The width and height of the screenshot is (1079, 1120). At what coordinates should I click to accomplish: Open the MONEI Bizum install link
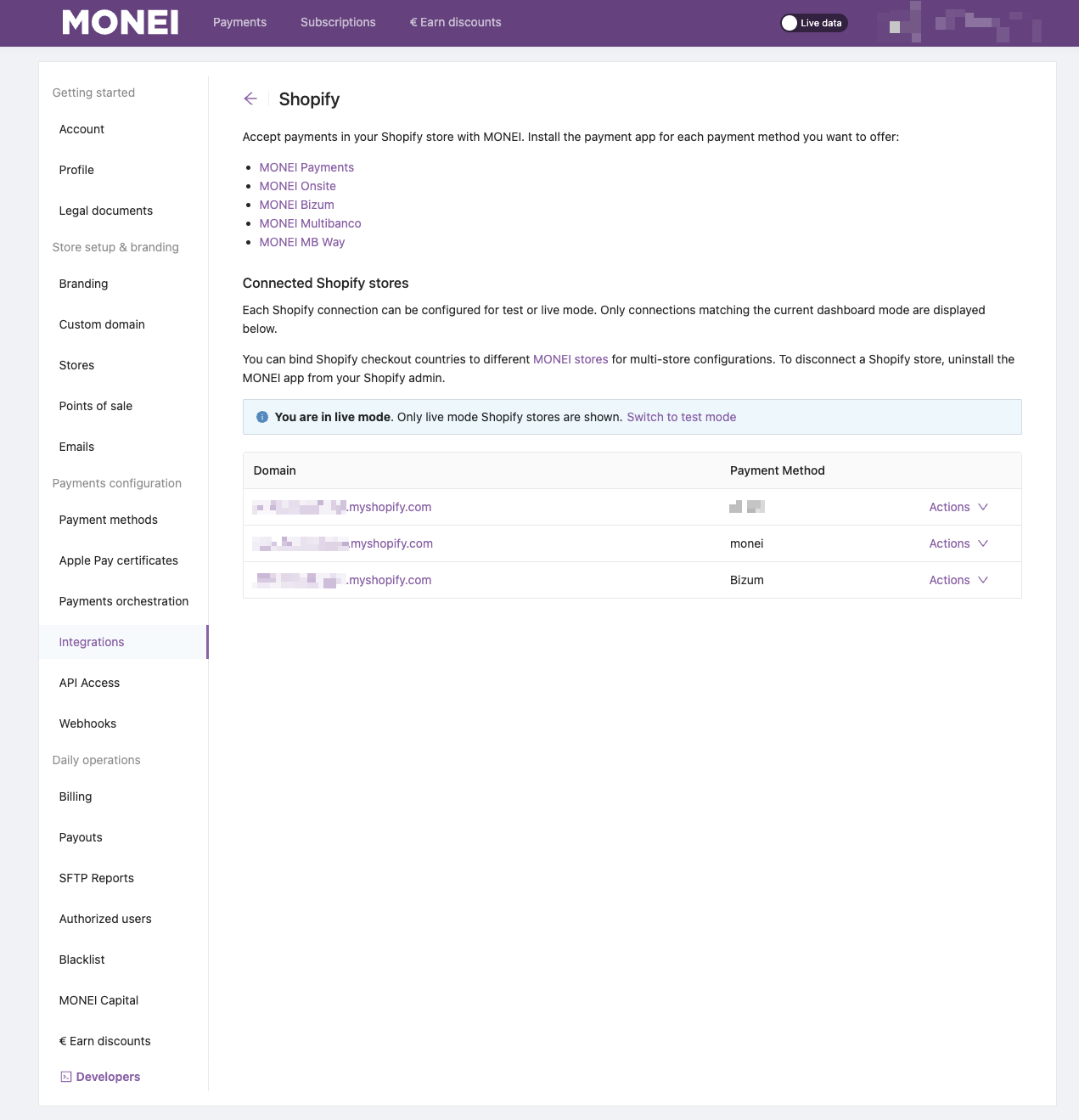(x=296, y=204)
